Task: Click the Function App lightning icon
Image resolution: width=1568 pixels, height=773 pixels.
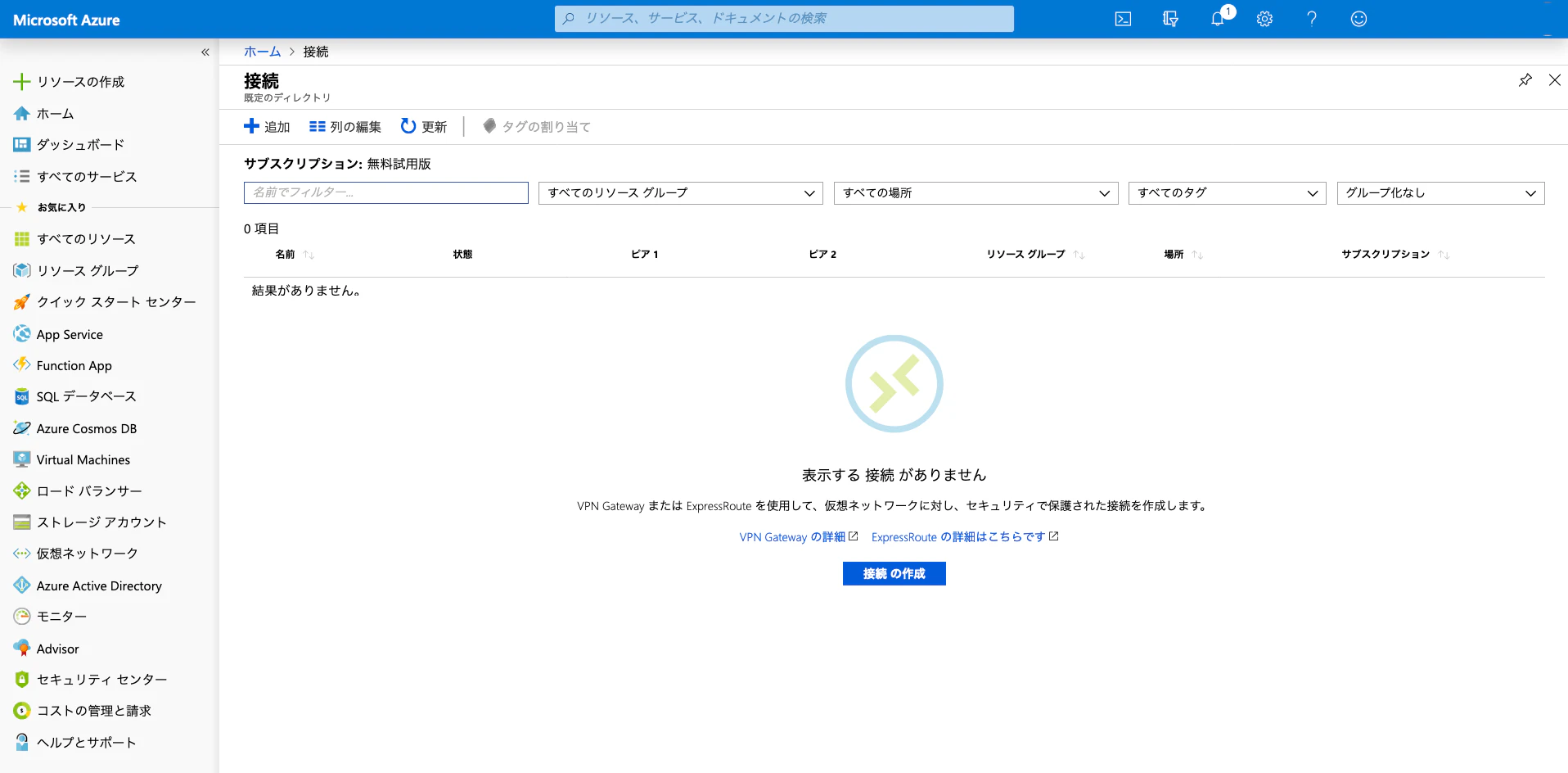Action: tap(22, 365)
